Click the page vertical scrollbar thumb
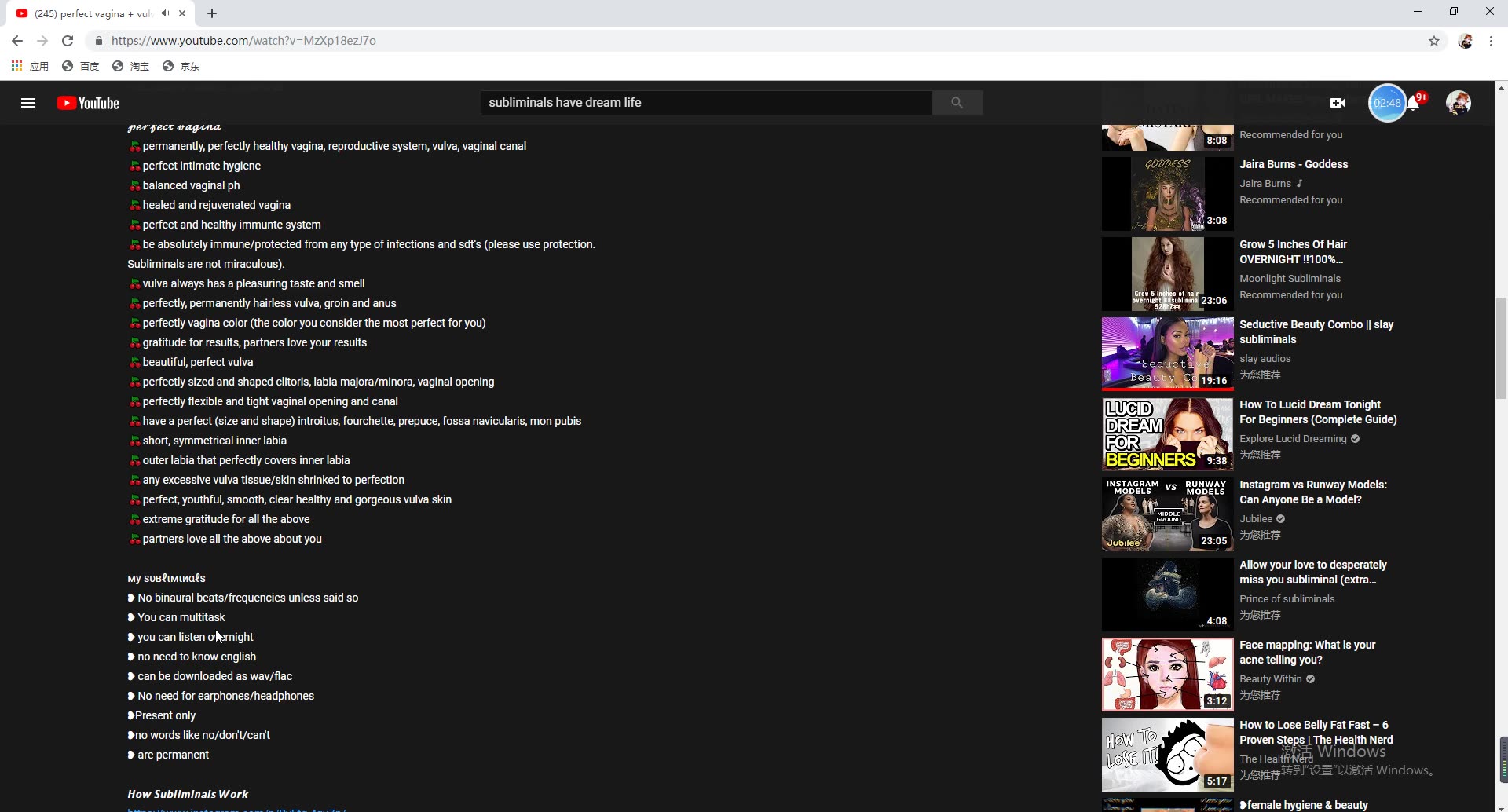This screenshot has width=1508, height=812. [1501, 348]
